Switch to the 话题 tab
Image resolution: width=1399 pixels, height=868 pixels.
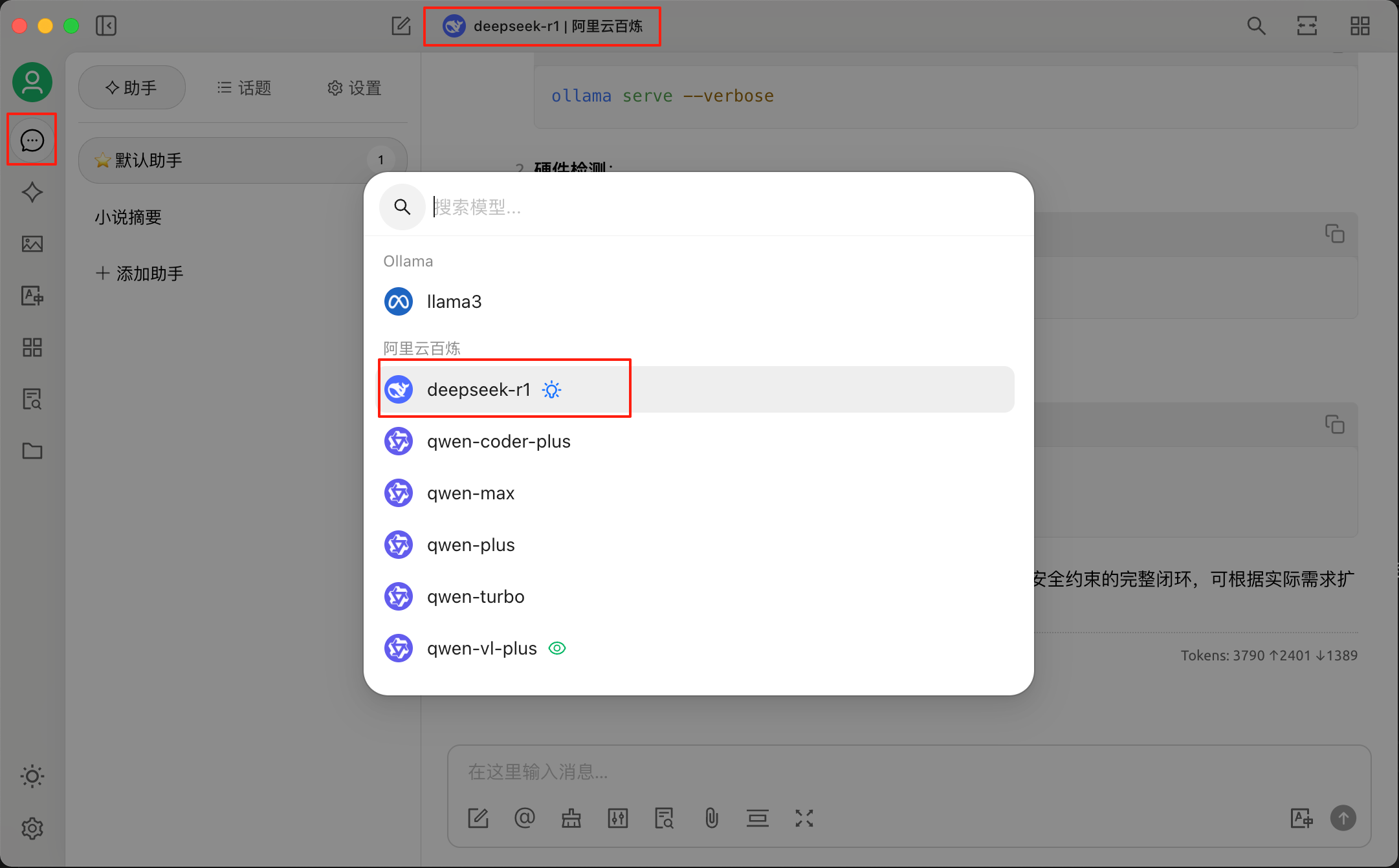[244, 87]
